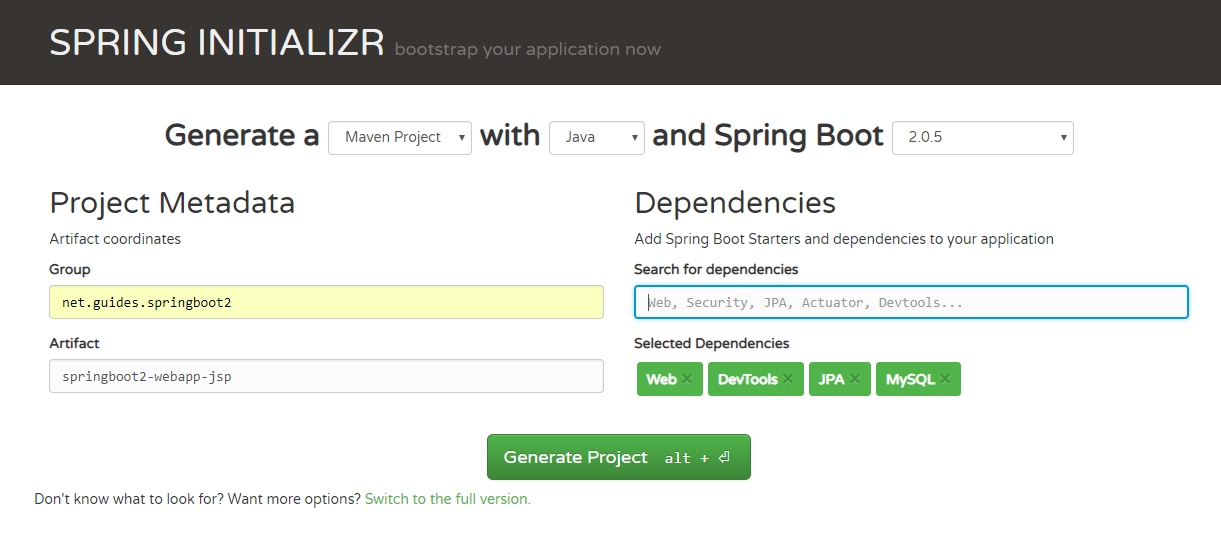Click the 'bootstrap your application now' tagline
1221x539 pixels.
tap(528, 49)
